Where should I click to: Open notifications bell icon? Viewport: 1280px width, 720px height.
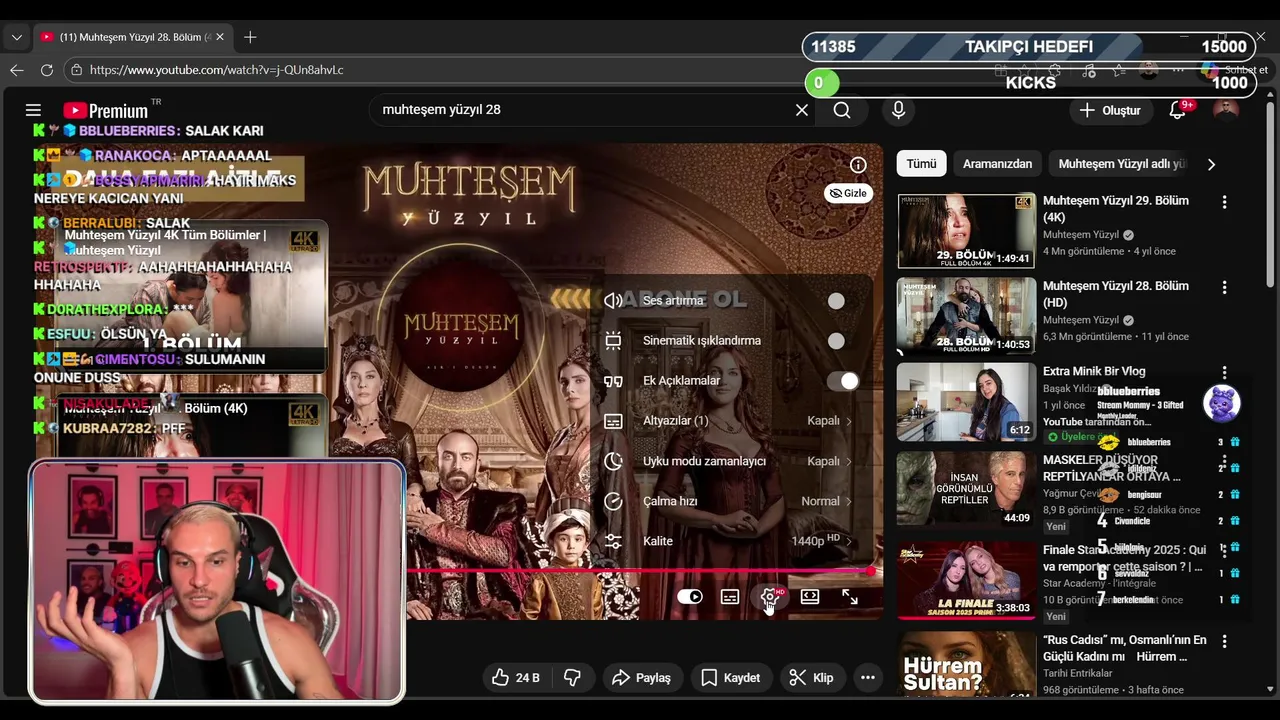click(x=1178, y=110)
